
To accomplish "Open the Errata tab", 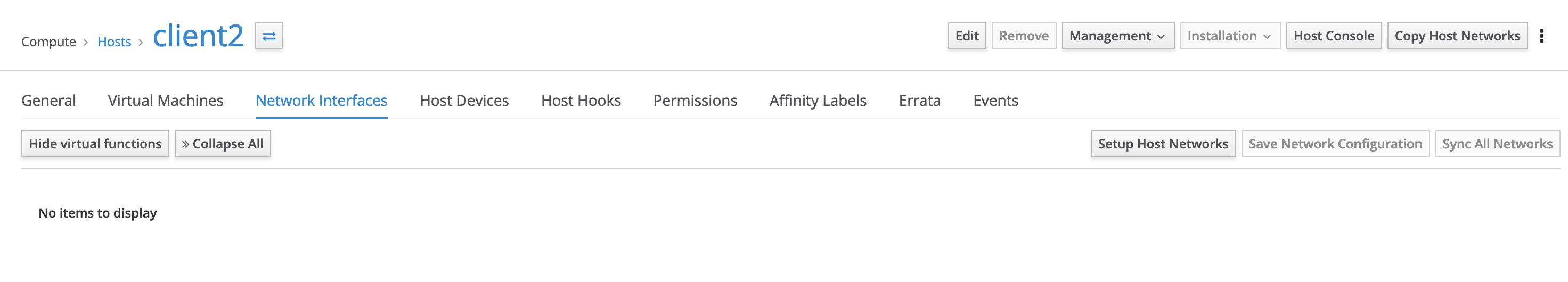I will click(x=919, y=100).
